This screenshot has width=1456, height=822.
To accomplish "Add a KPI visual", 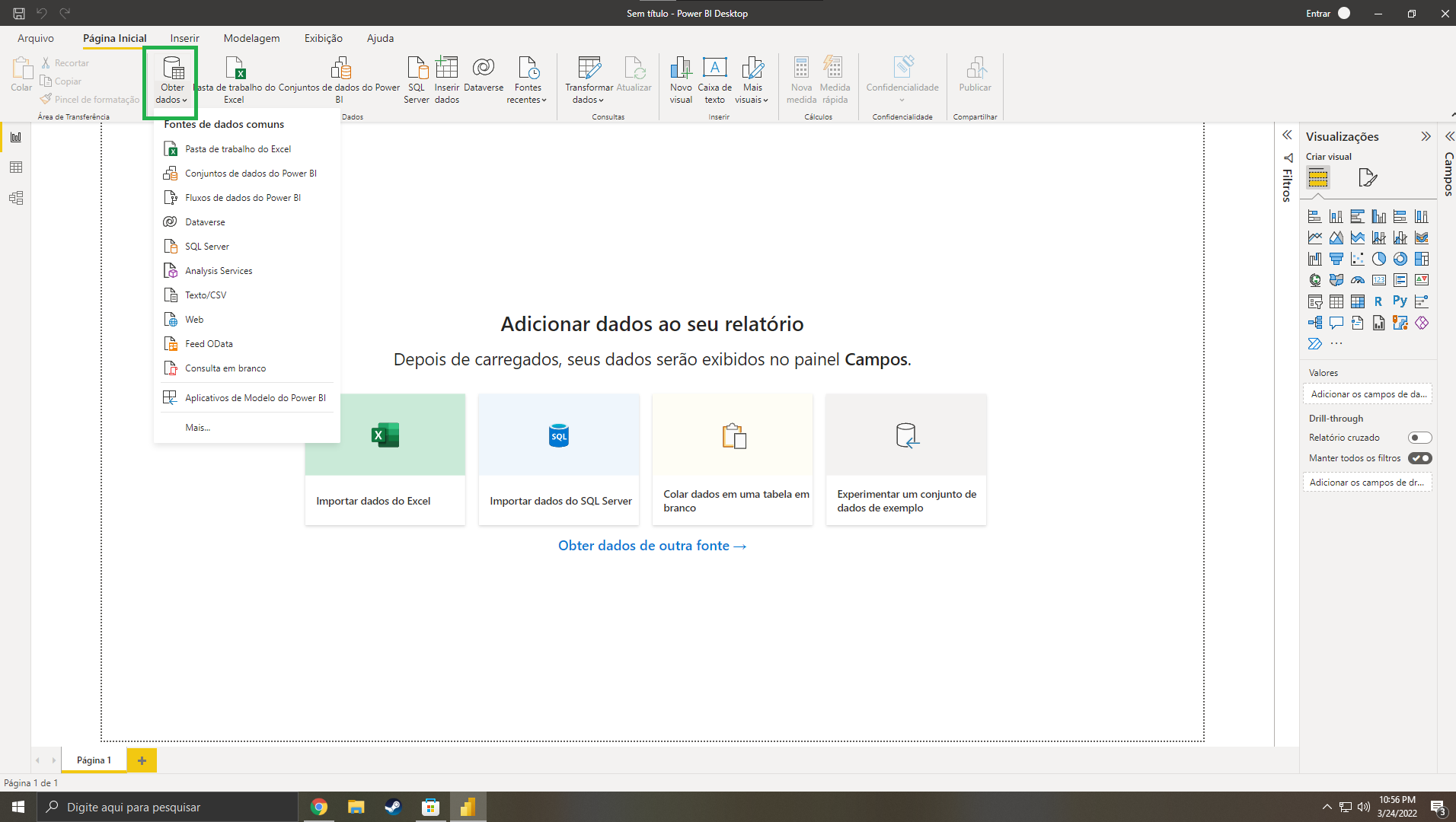I will (1422, 281).
